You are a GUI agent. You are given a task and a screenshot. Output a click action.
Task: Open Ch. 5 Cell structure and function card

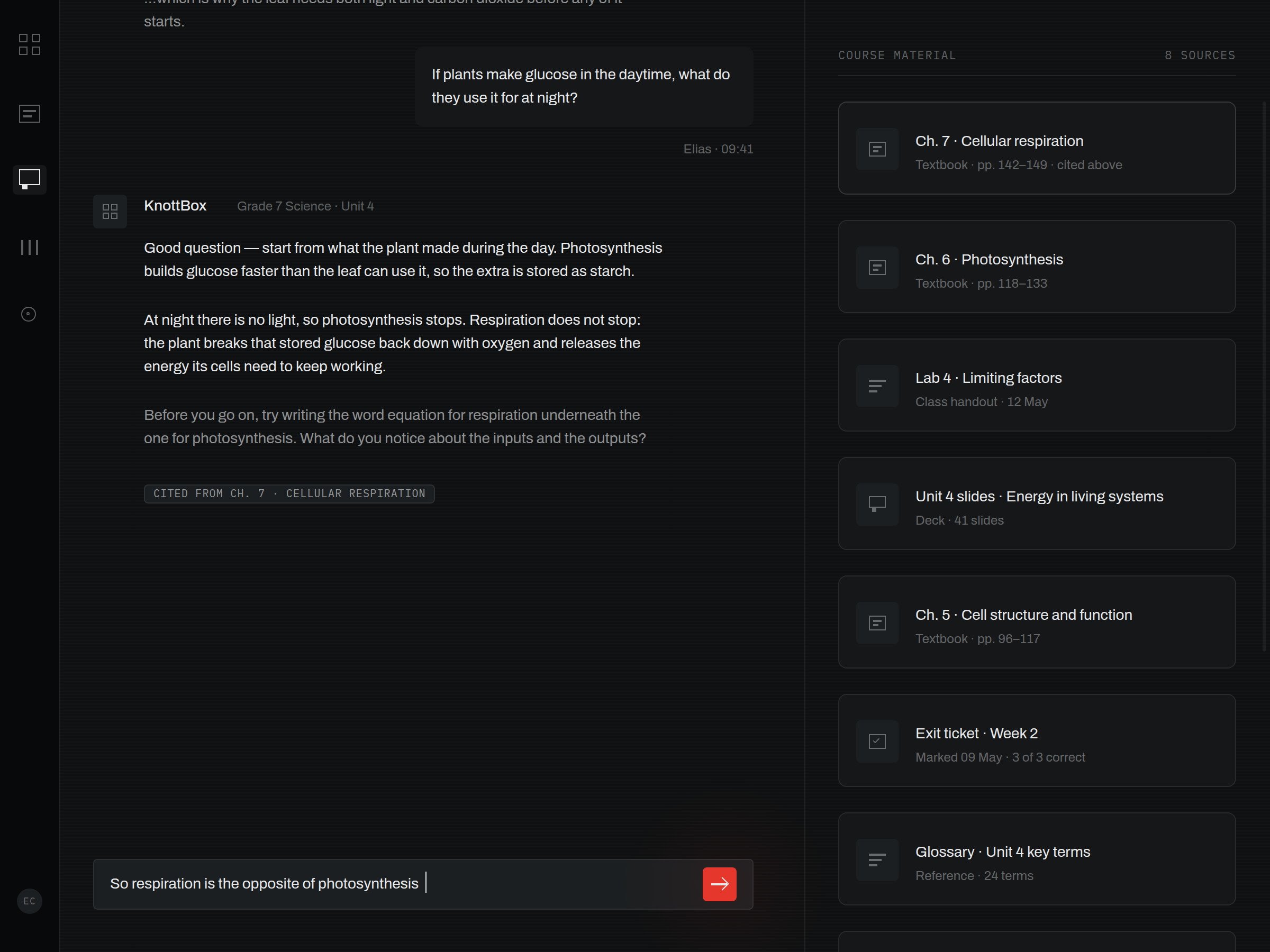coord(1037,622)
